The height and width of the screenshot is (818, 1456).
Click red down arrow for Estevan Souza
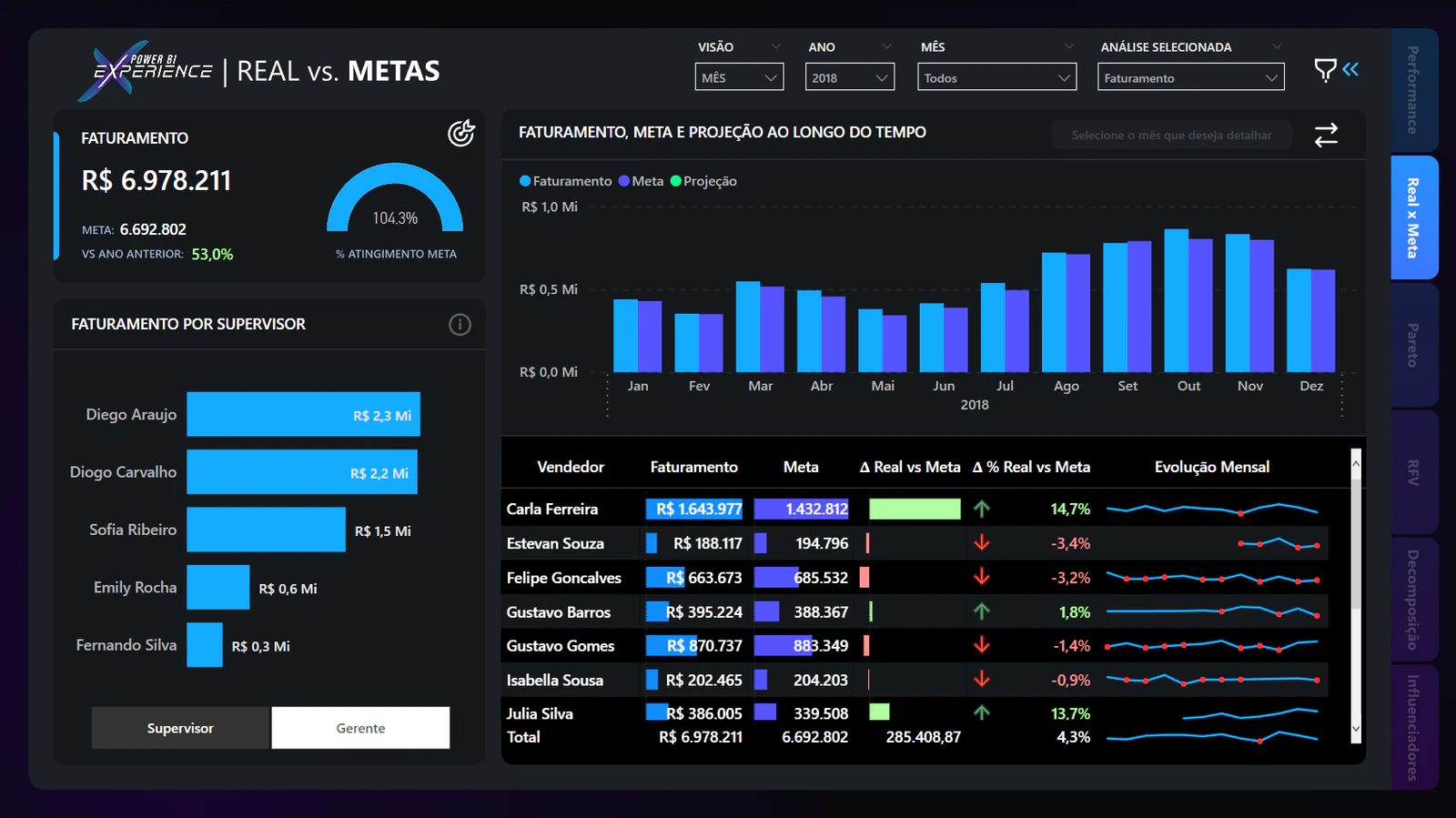point(981,543)
